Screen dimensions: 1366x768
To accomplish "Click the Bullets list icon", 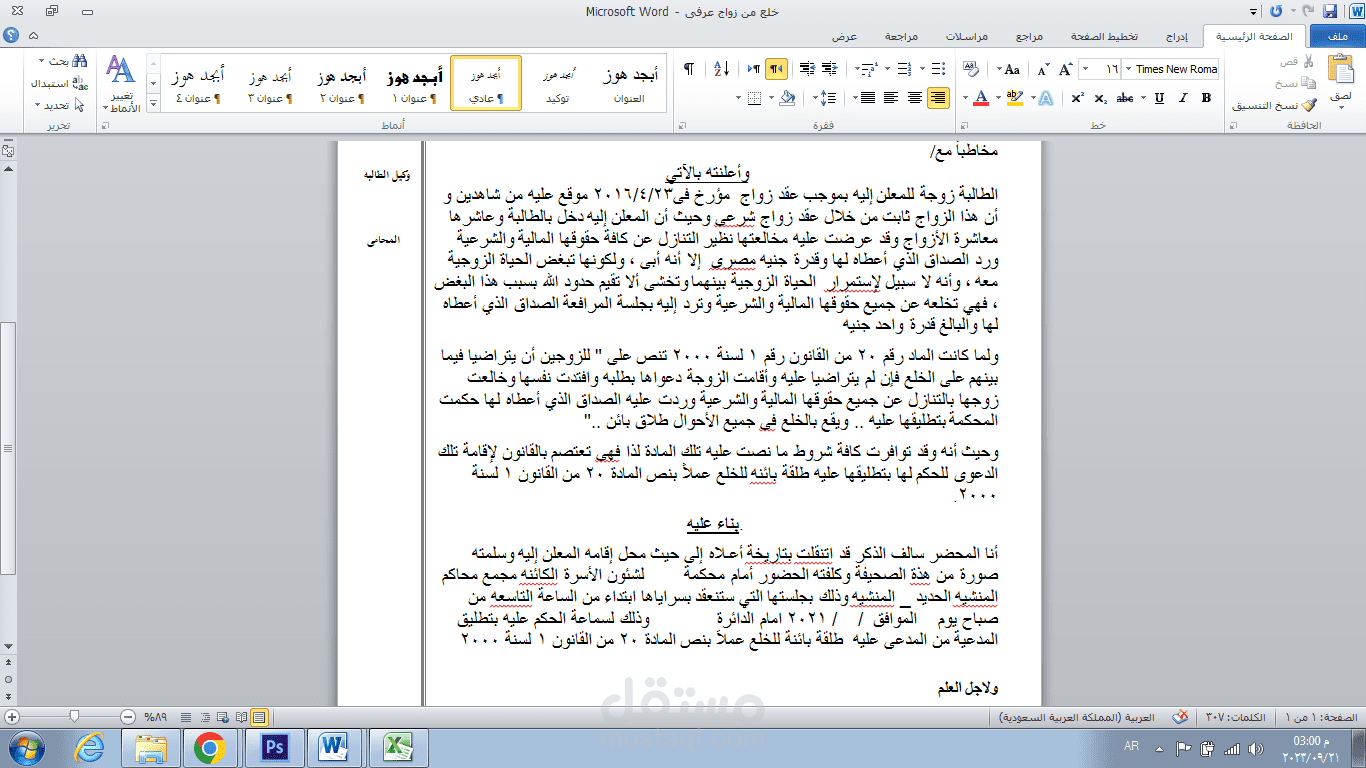I will pyautogui.click(x=939, y=69).
